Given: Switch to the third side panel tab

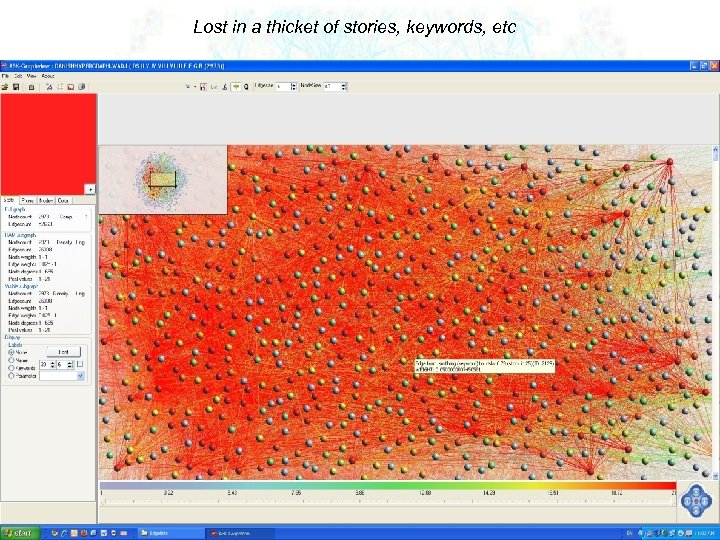Looking at the screenshot, I should pos(45,200).
